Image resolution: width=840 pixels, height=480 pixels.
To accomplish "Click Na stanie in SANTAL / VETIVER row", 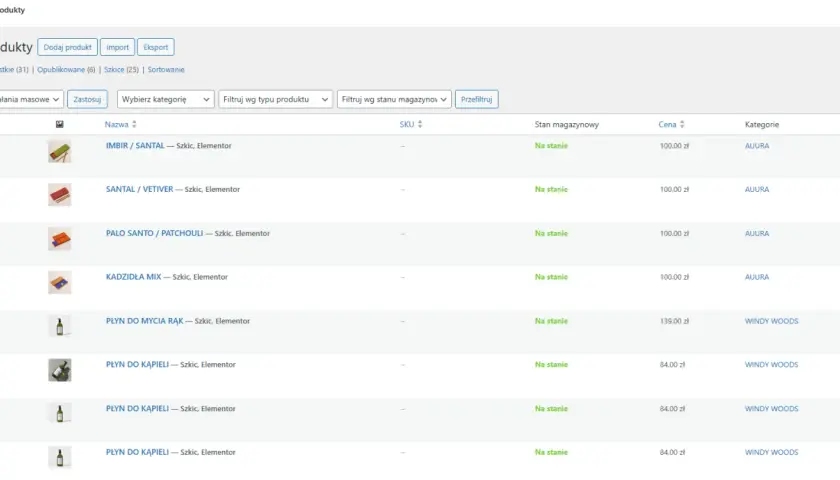I will click(551, 189).
